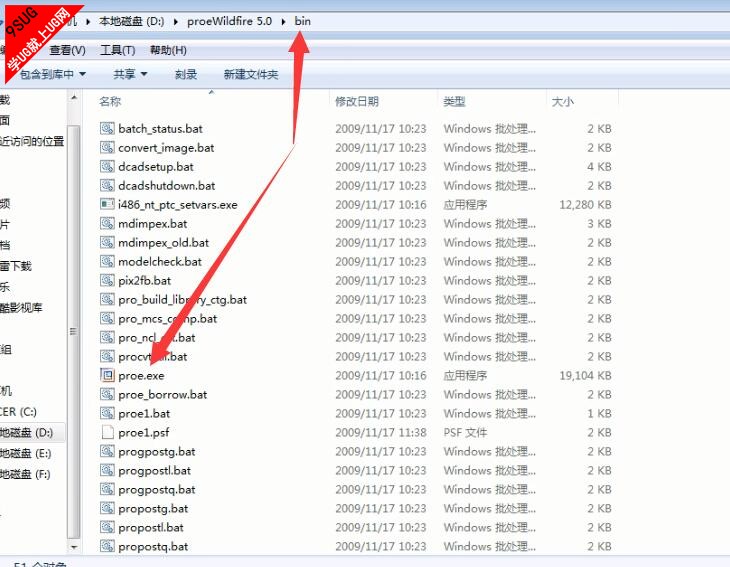Click the bin breadcrumb segment
This screenshot has width=730, height=567.
click(x=303, y=21)
